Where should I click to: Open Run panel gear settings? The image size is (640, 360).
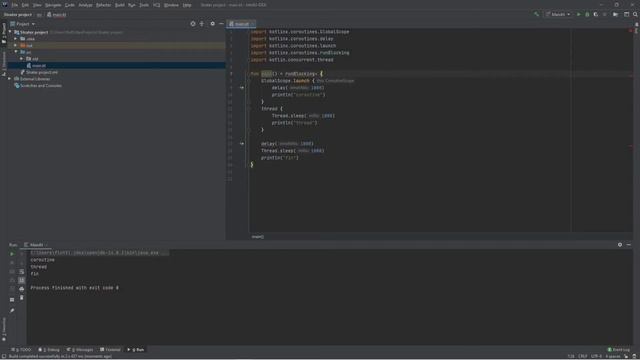620,245
